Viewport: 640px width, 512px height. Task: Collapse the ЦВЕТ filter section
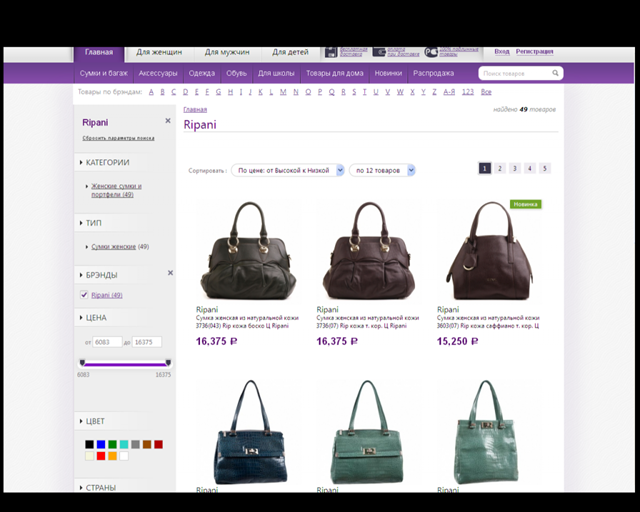pos(92,421)
